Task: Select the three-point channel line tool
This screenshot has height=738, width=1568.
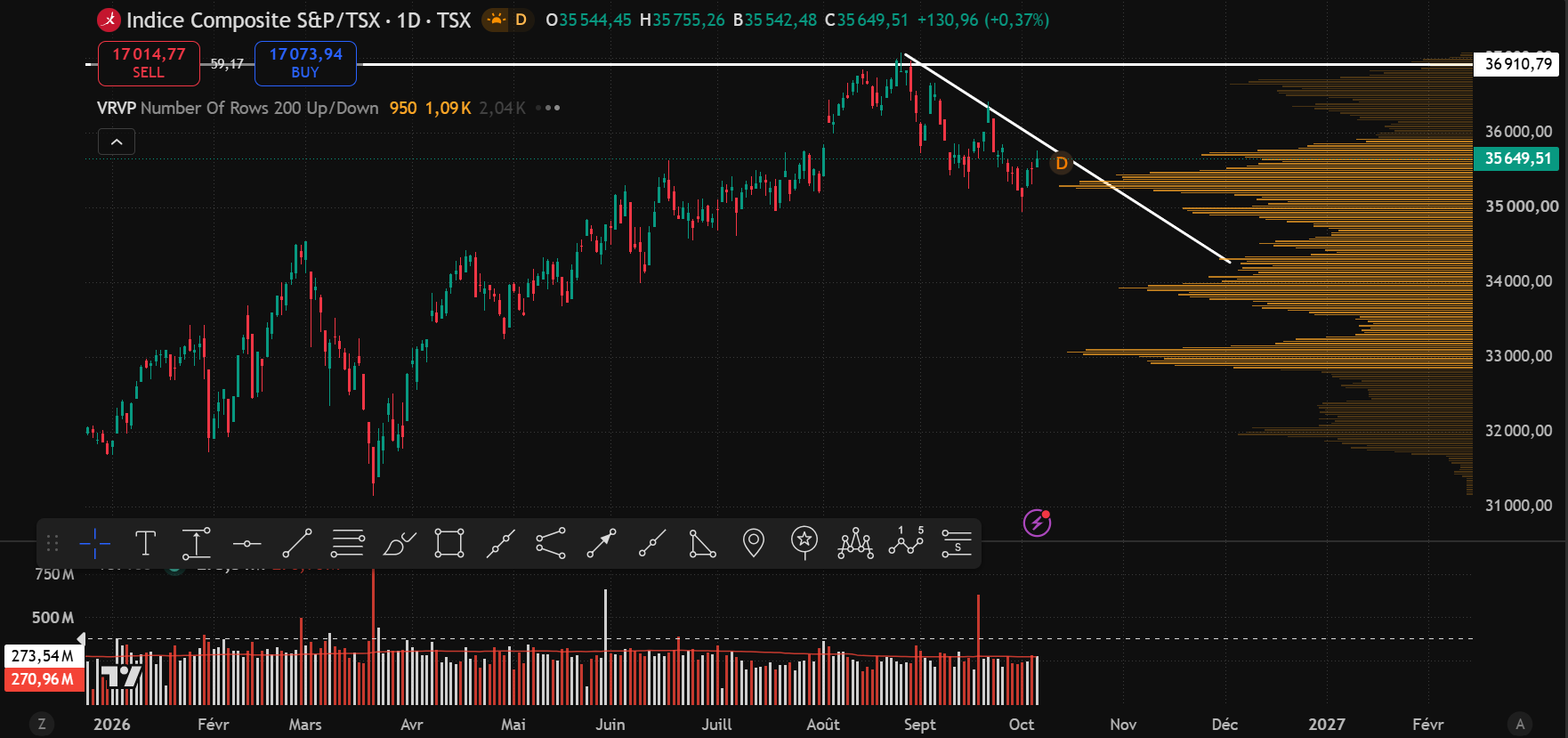Action: click(500, 543)
